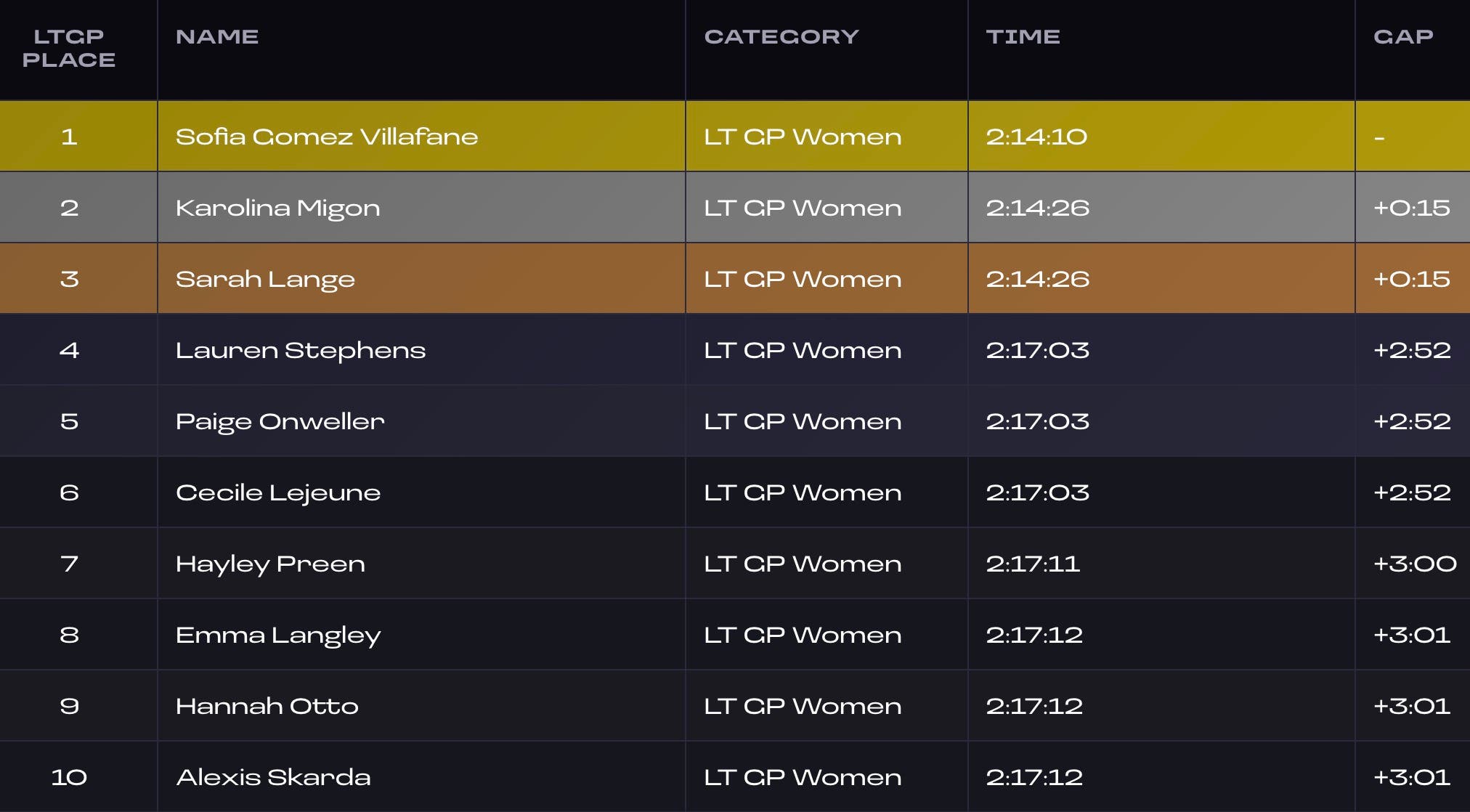Click the gap dash in first place row
This screenshot has height=812, width=1470.
[1379, 137]
